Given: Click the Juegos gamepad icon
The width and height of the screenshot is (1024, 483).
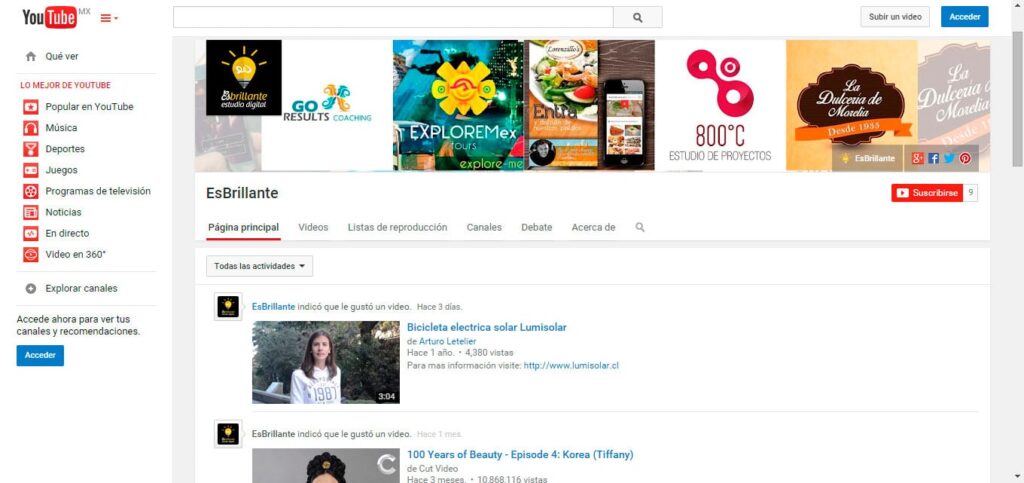Looking at the screenshot, I should tap(30, 170).
